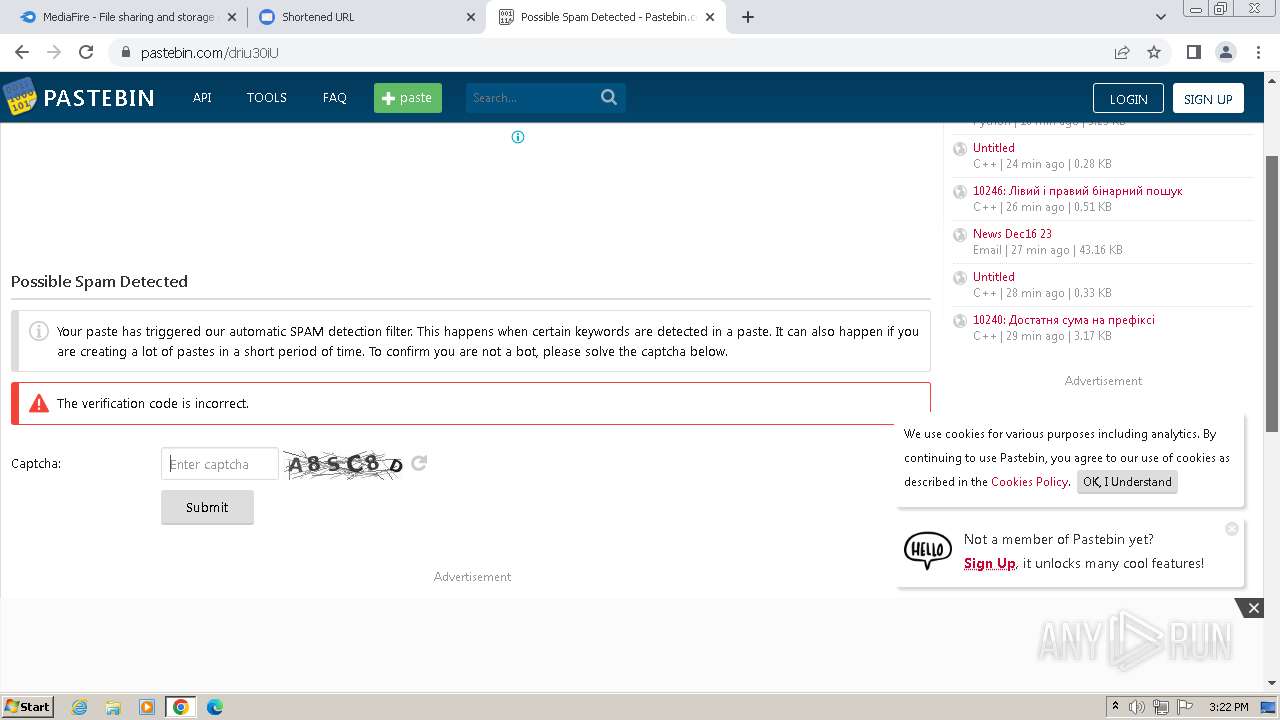Accept cookies with OK, I Understand
Image resolution: width=1280 pixels, height=720 pixels.
(x=1127, y=482)
